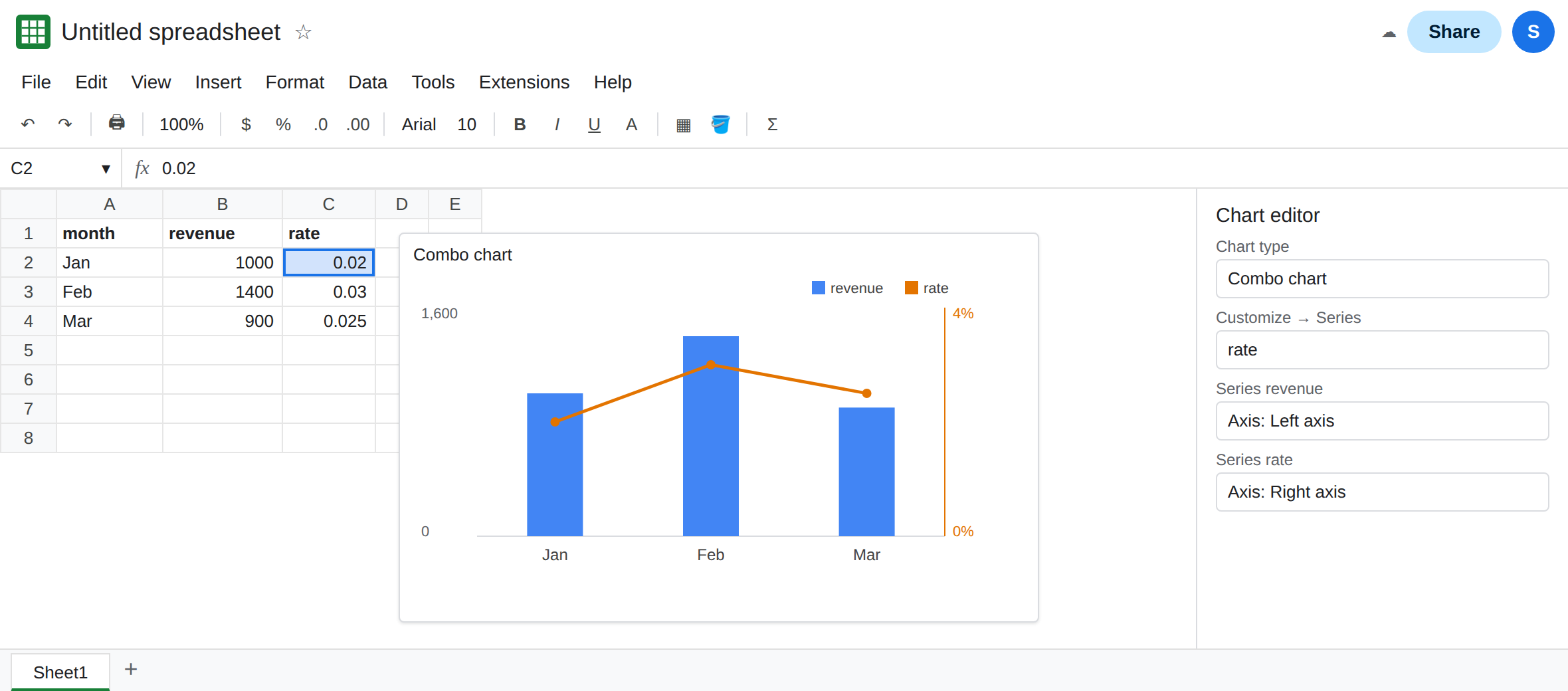The height and width of the screenshot is (691, 1568).
Task: Open the Axis: Right axis dropdown
Action: coord(1382,492)
